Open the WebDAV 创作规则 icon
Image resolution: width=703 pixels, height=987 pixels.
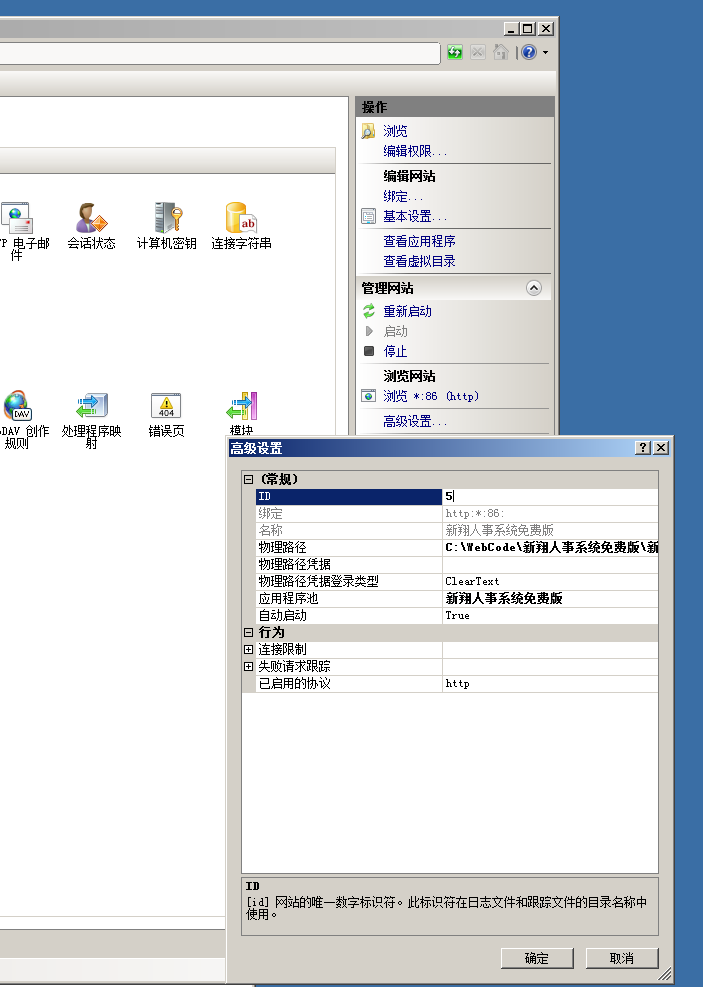18,407
